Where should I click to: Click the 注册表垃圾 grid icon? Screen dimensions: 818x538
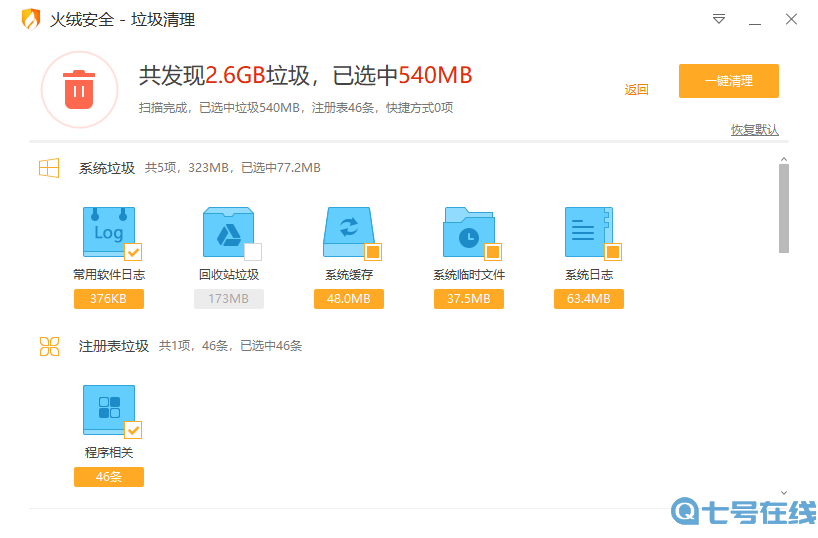(x=50, y=346)
